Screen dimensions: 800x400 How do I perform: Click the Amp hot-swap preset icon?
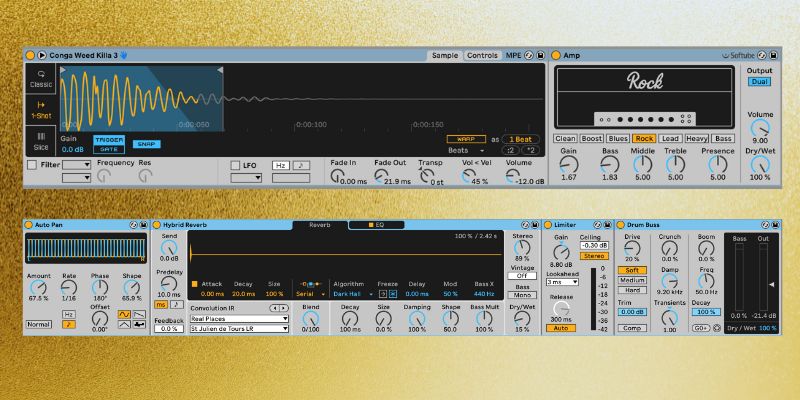click(762, 55)
